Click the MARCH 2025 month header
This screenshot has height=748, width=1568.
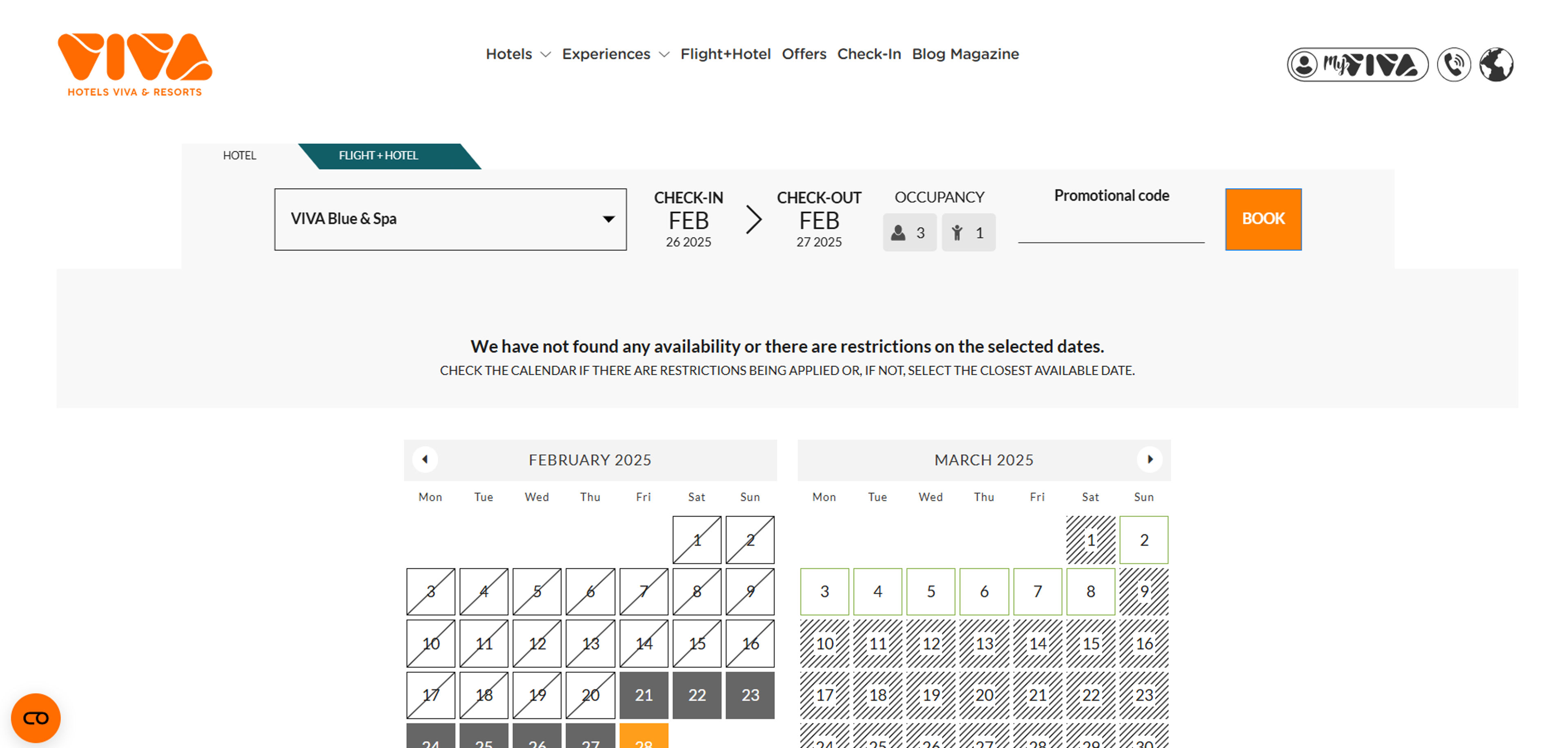pyautogui.click(x=984, y=460)
